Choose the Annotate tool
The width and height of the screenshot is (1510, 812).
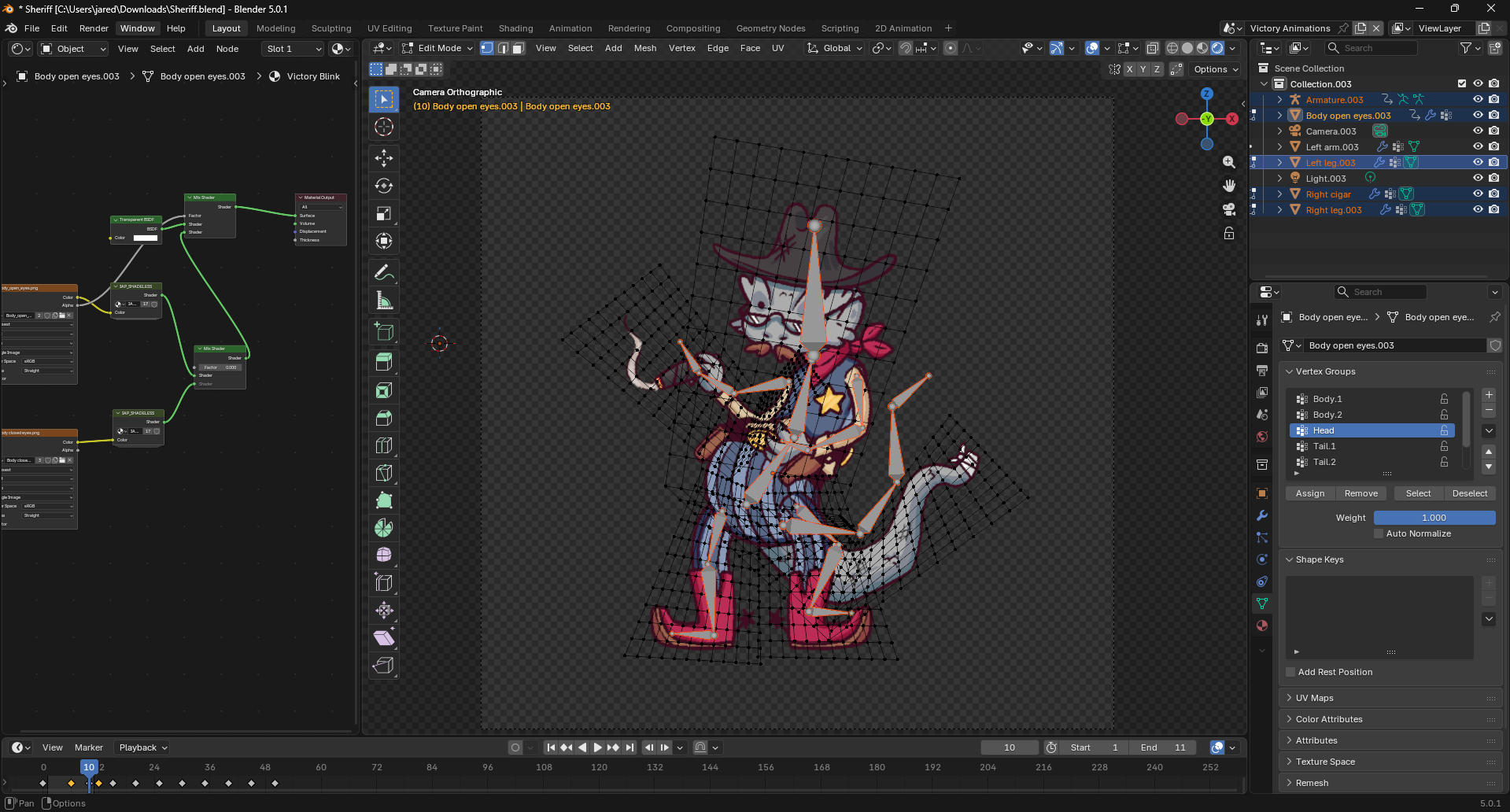(384, 273)
